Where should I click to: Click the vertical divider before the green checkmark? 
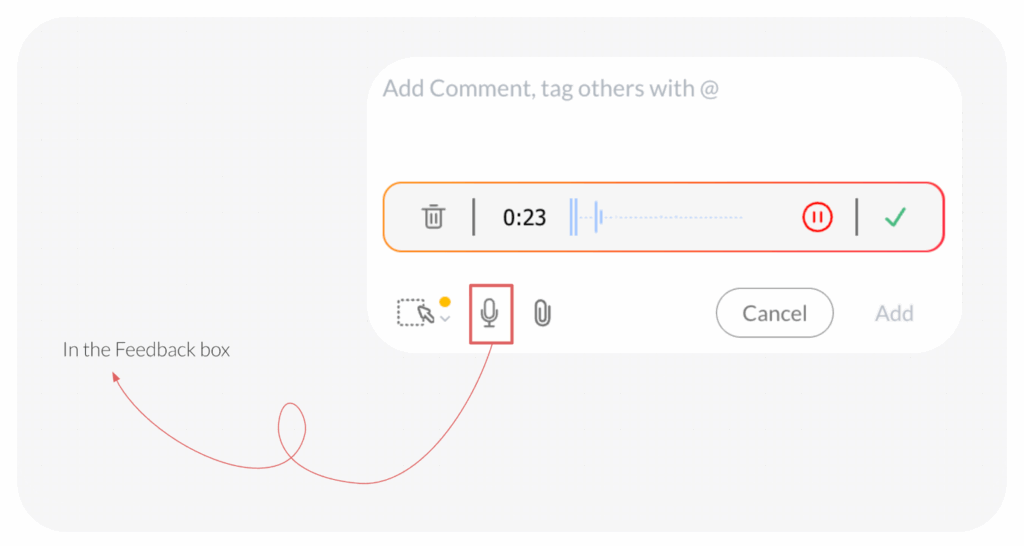click(x=857, y=216)
